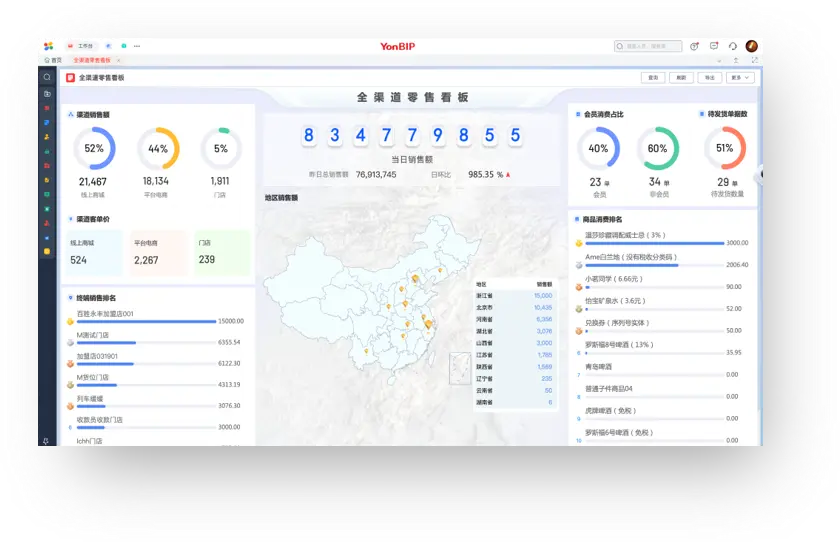Click the global search input field
840x542 pixels.
pos(650,46)
